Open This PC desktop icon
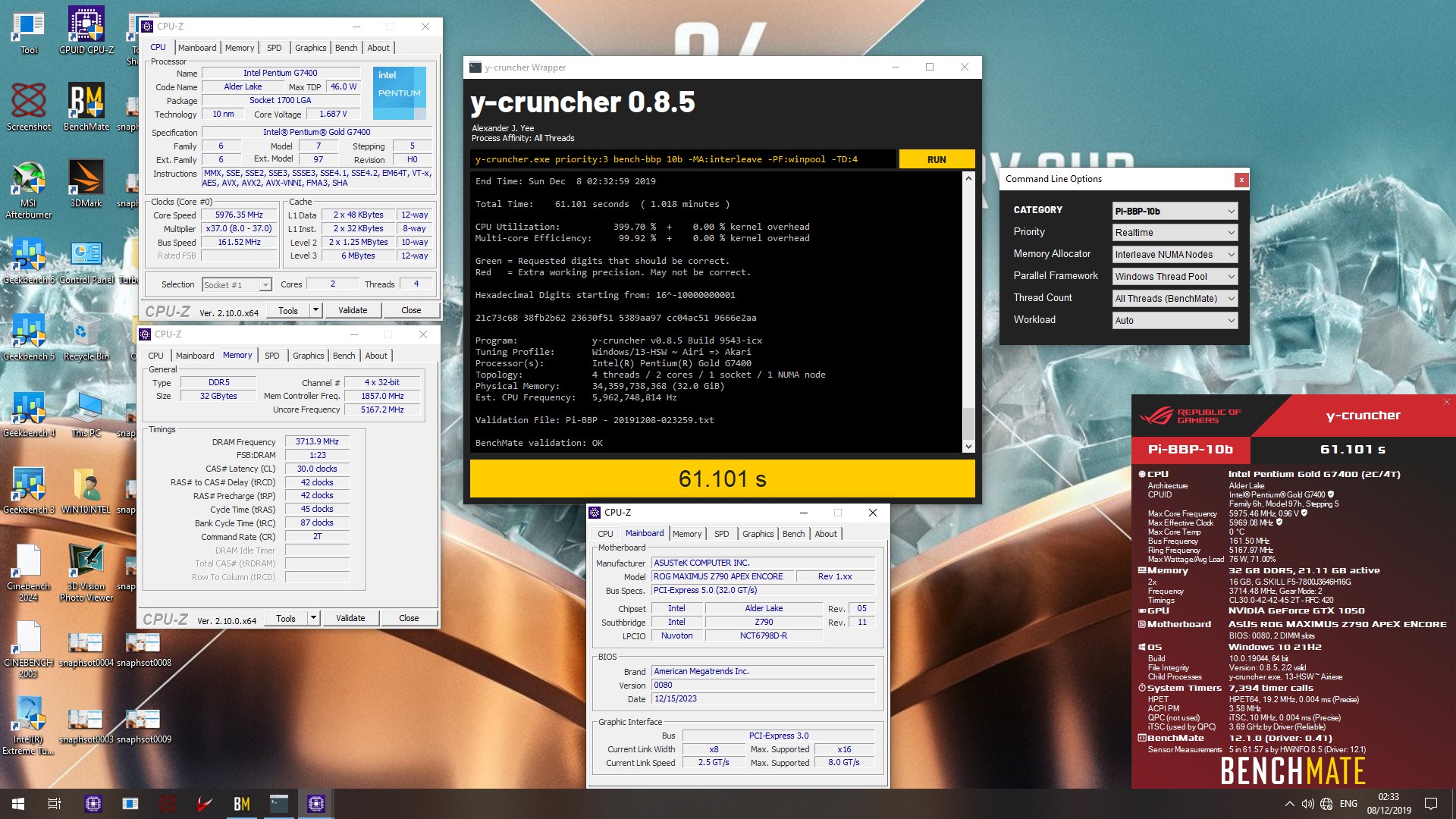The image size is (1456, 819). tap(86, 413)
